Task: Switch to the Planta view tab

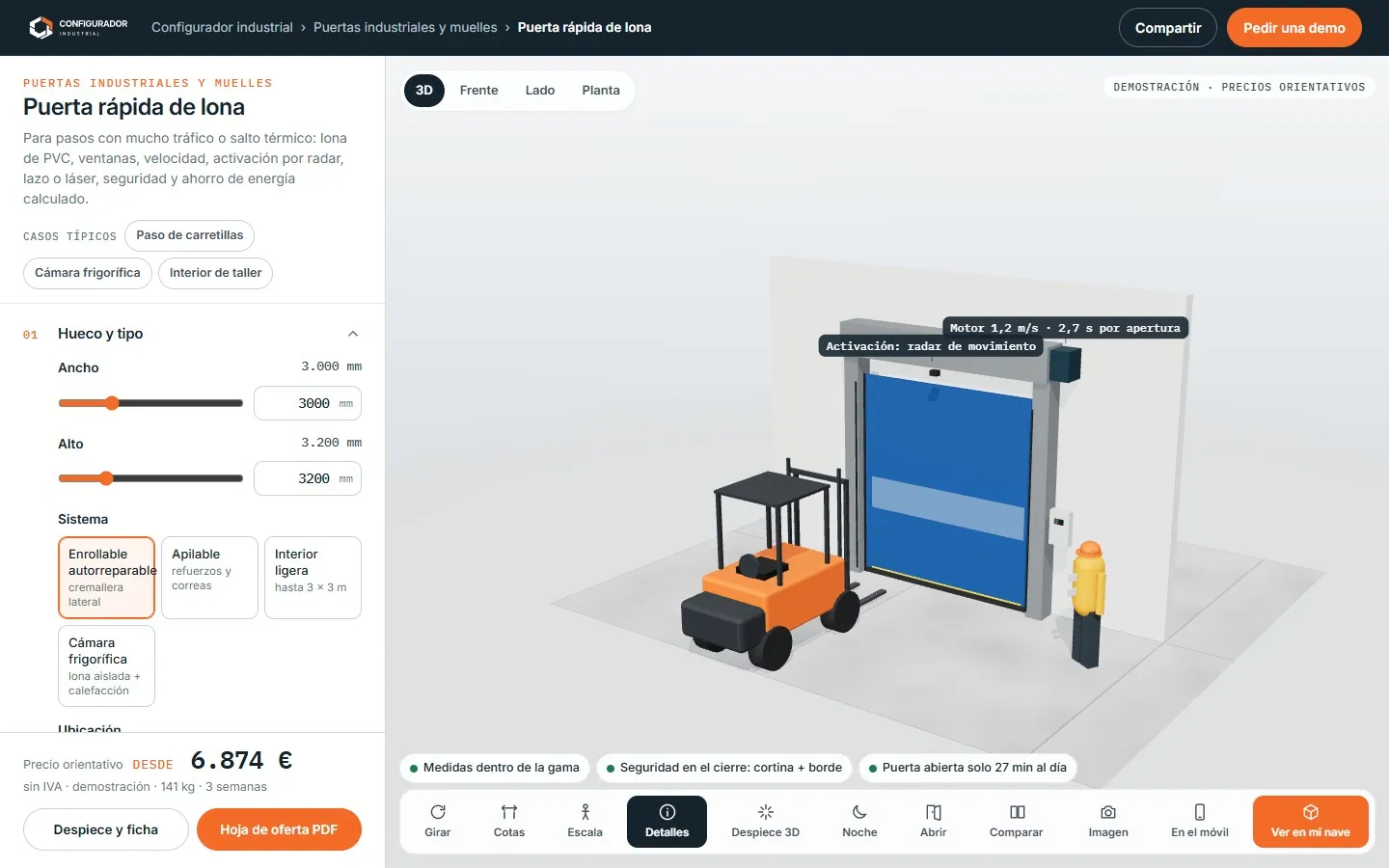Action: (601, 91)
